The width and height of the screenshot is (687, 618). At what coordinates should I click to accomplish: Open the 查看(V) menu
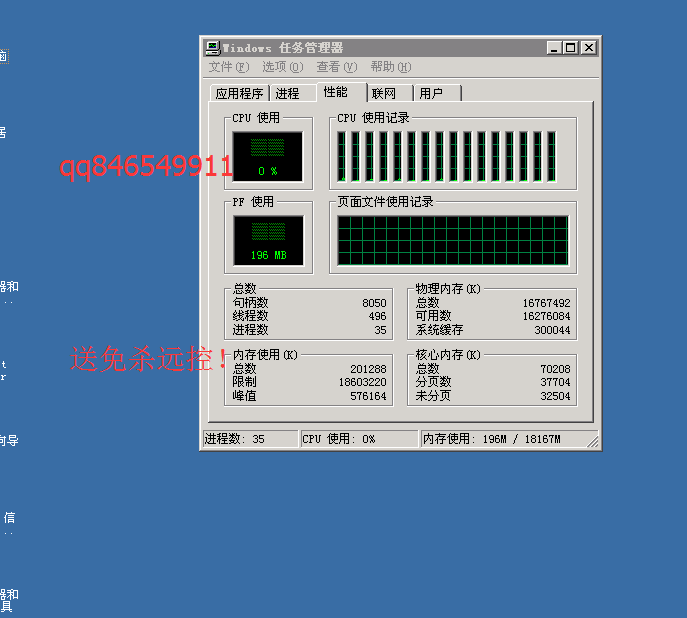pyautogui.click(x=337, y=67)
